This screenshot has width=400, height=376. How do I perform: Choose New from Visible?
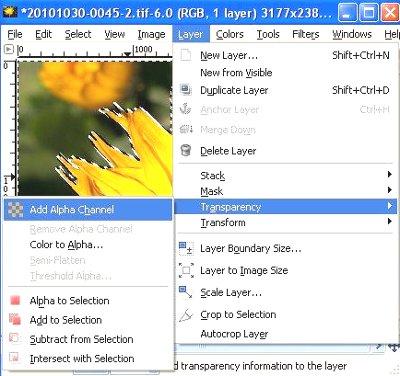[286, 72]
